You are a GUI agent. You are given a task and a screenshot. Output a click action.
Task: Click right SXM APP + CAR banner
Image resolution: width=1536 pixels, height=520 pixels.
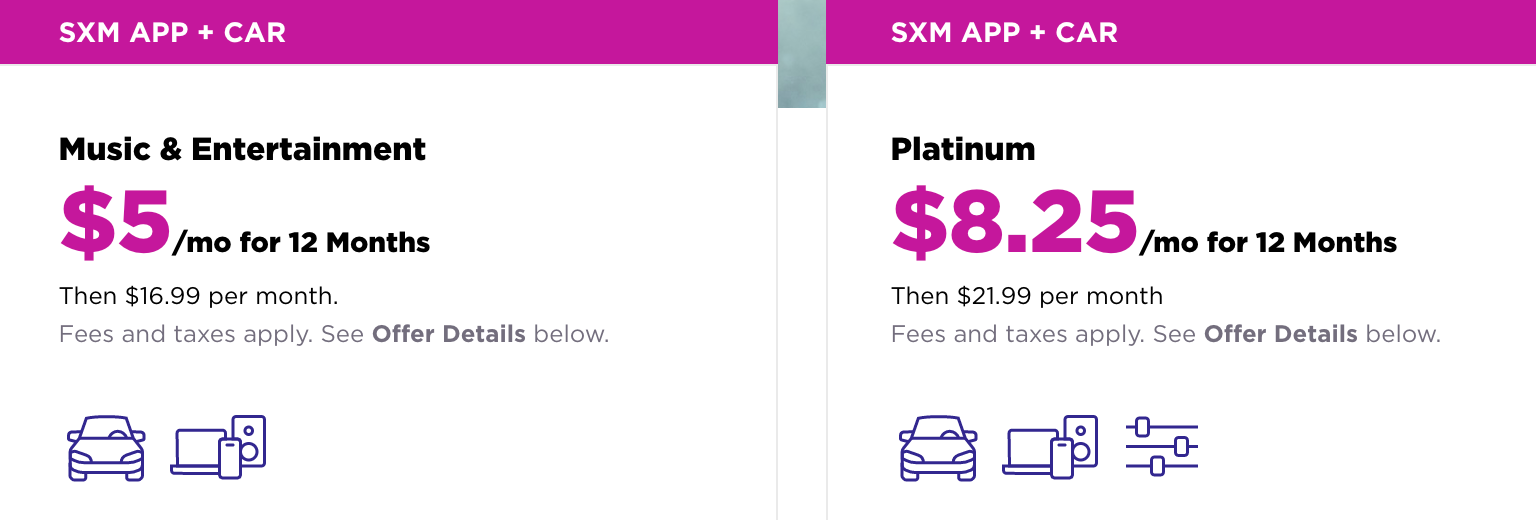pyautogui.click(x=1181, y=32)
